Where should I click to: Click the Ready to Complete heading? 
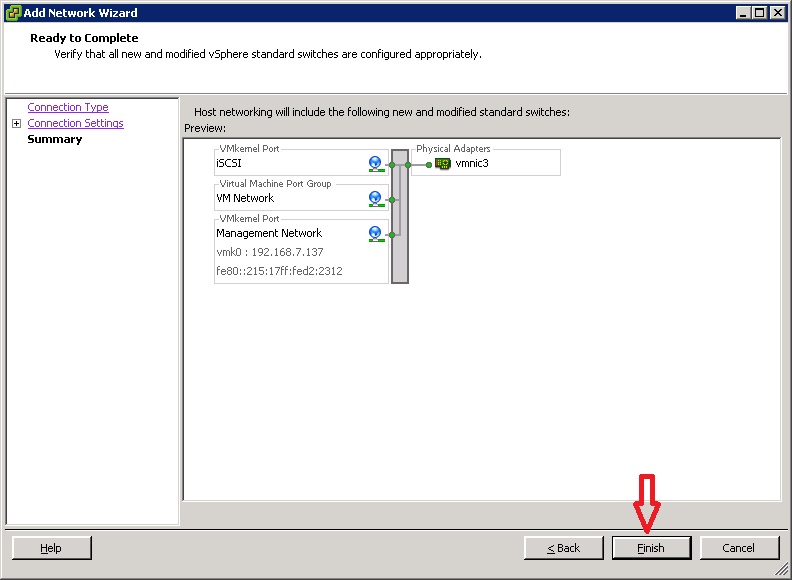pos(84,38)
